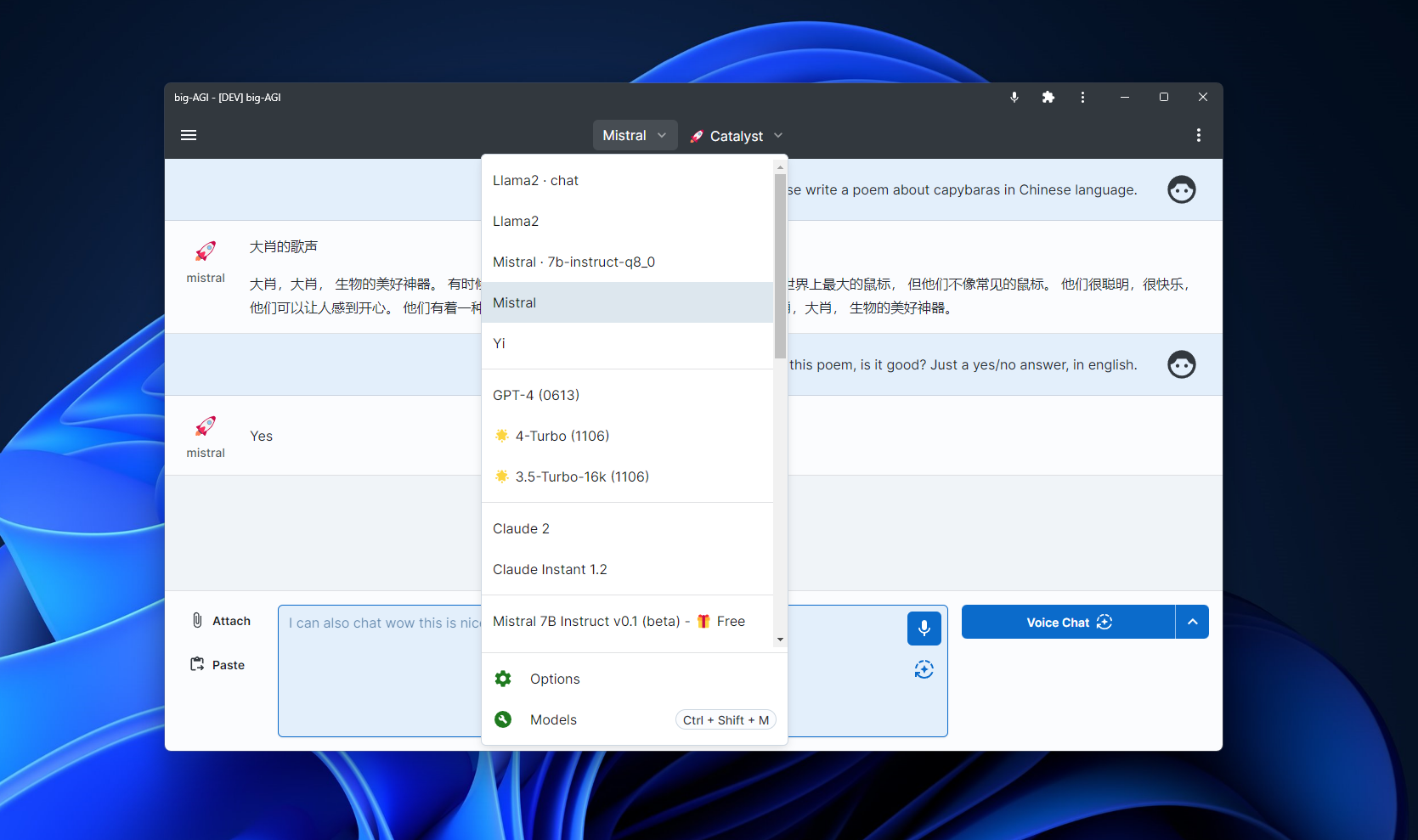Select the plain Llama2 model

click(x=627, y=221)
